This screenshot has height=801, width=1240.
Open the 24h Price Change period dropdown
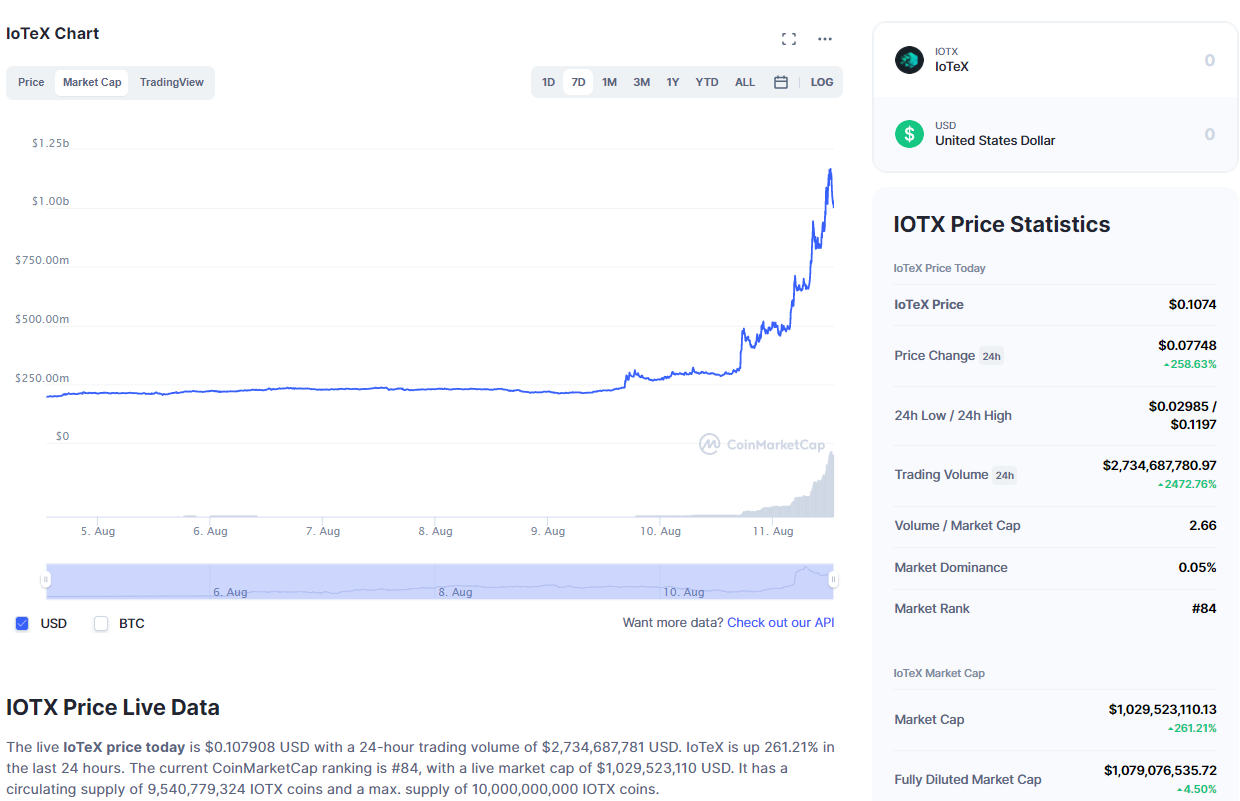tap(991, 356)
